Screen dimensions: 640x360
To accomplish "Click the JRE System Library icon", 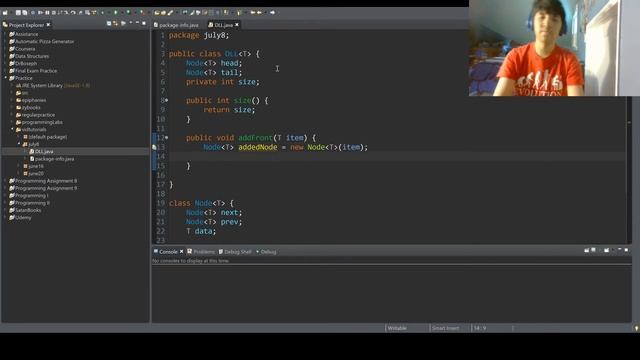I will (x=18, y=86).
